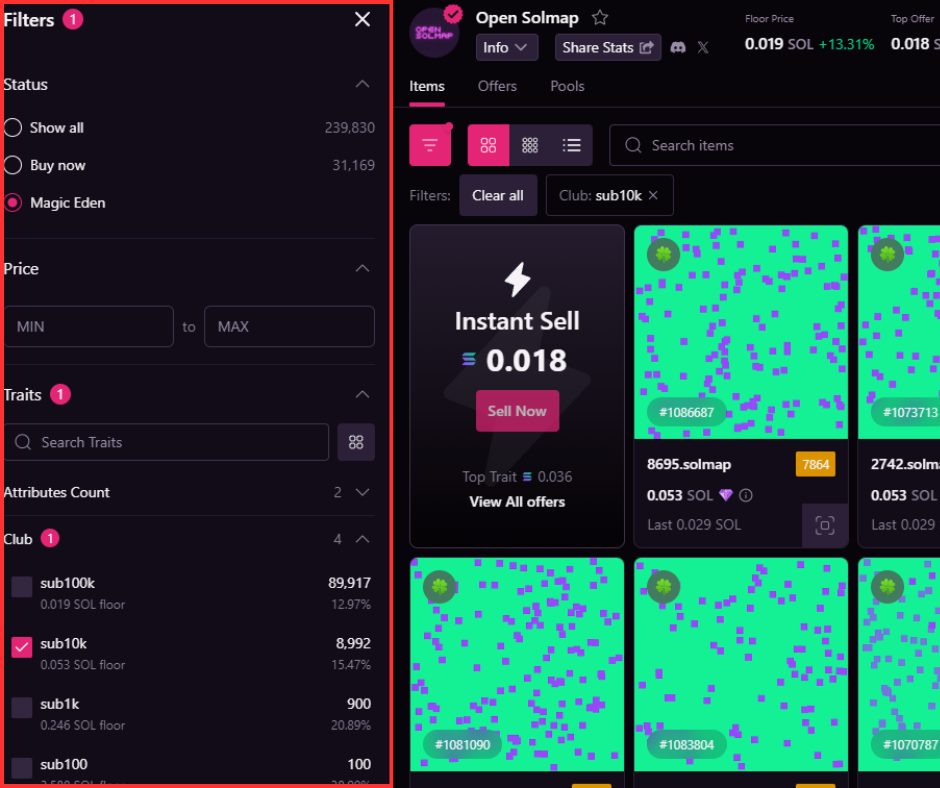Click the pink filter toggle icon
Viewport: 940px width, 788px height.
pos(430,145)
